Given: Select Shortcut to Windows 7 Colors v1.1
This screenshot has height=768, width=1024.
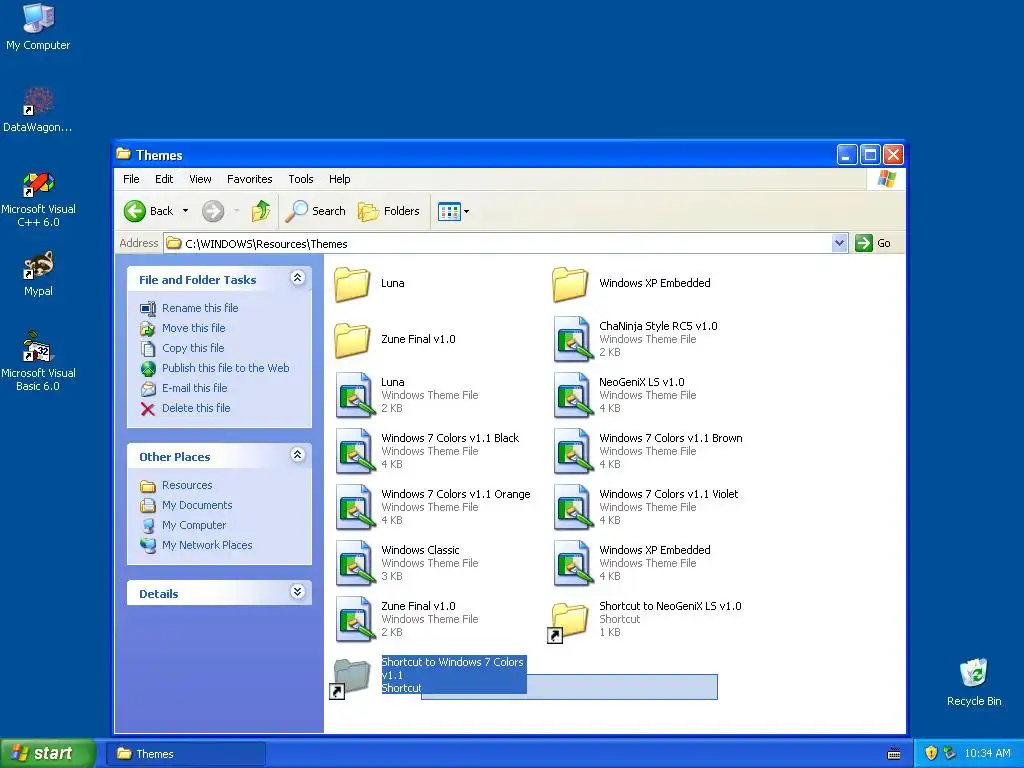Looking at the screenshot, I should coord(428,676).
